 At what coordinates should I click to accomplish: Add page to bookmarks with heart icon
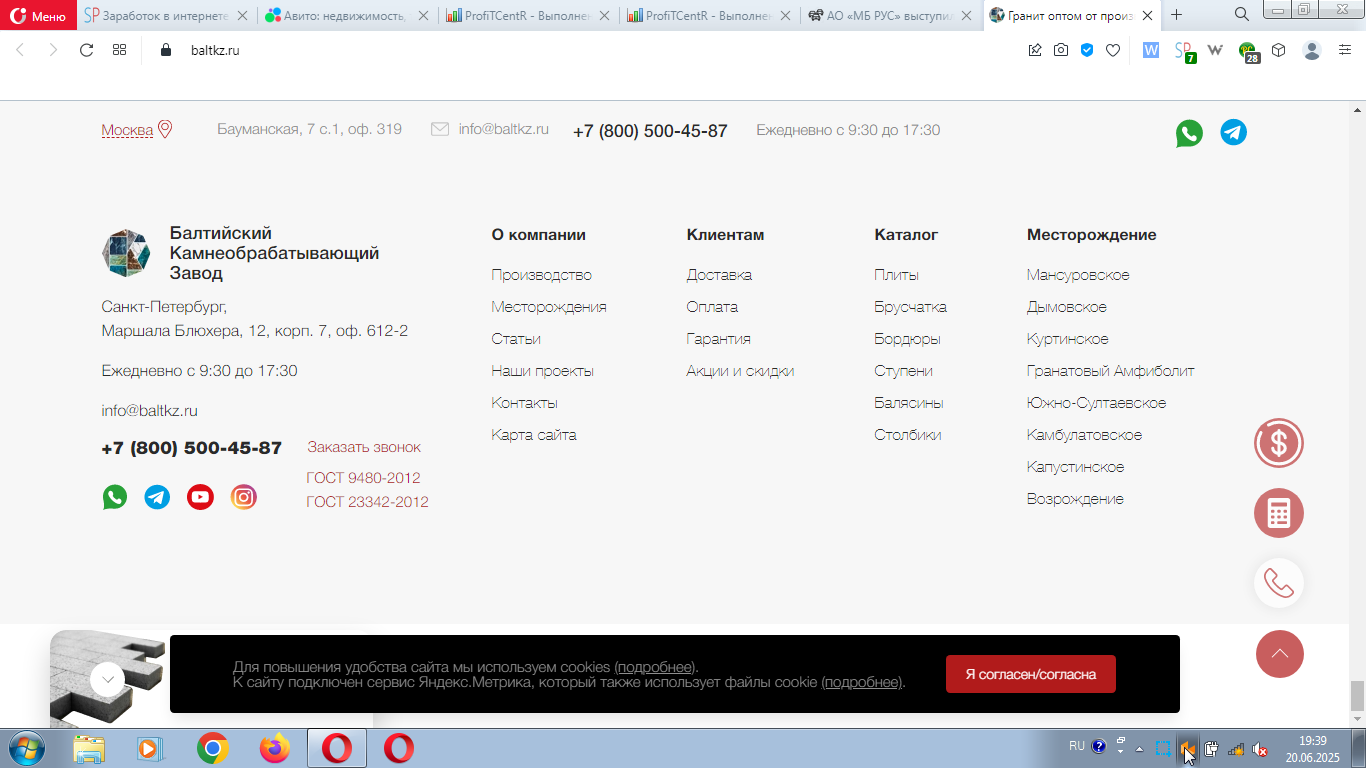tap(1113, 50)
